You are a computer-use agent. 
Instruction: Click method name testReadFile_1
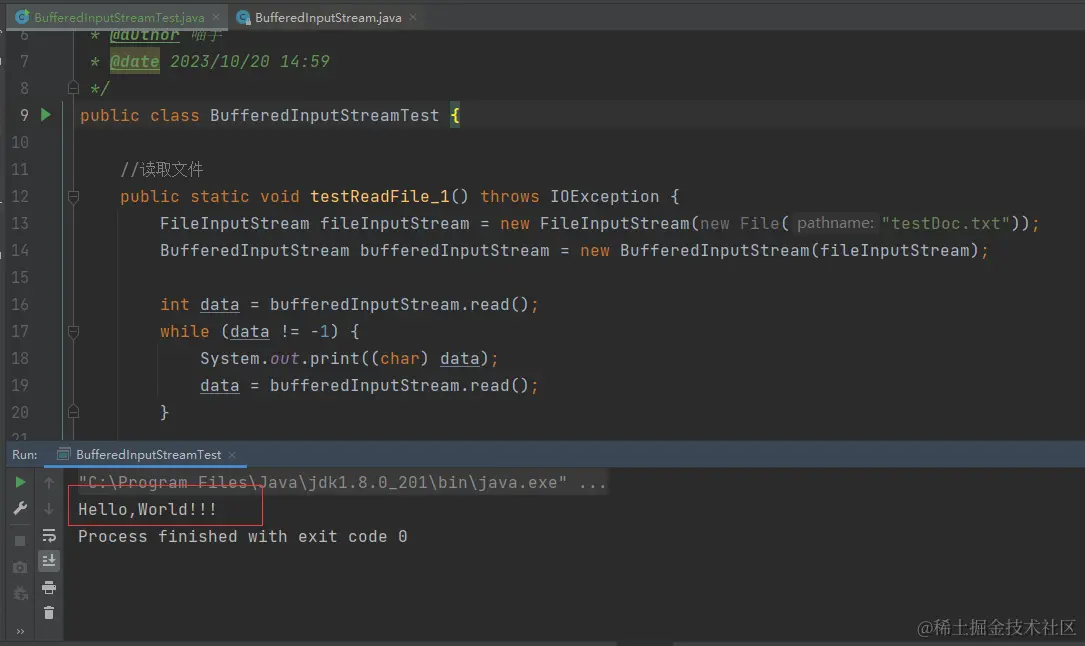point(380,196)
